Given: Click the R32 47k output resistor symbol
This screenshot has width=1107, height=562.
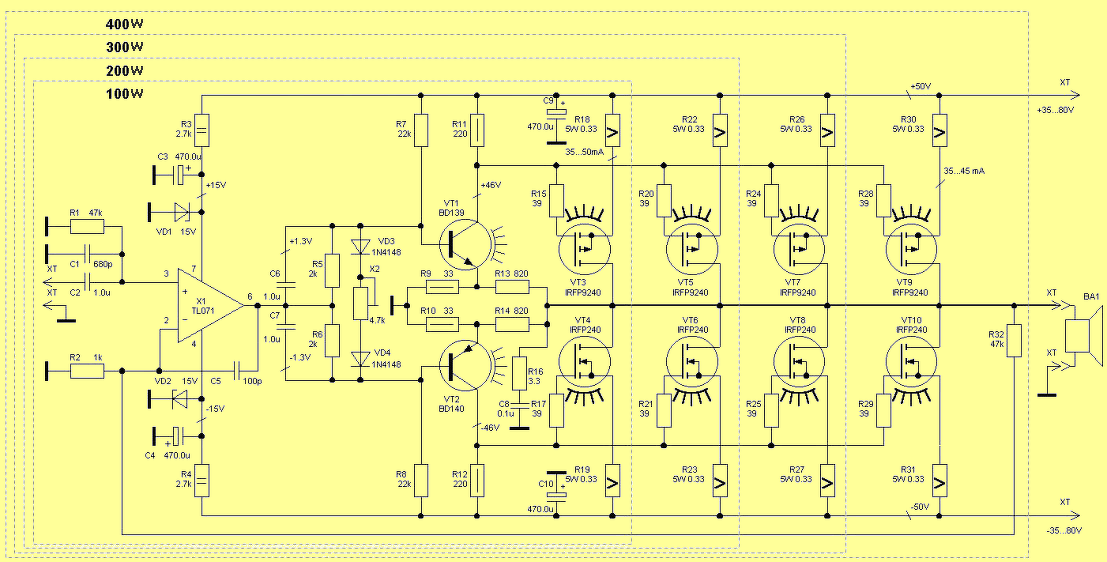Looking at the screenshot, I should (1015, 340).
